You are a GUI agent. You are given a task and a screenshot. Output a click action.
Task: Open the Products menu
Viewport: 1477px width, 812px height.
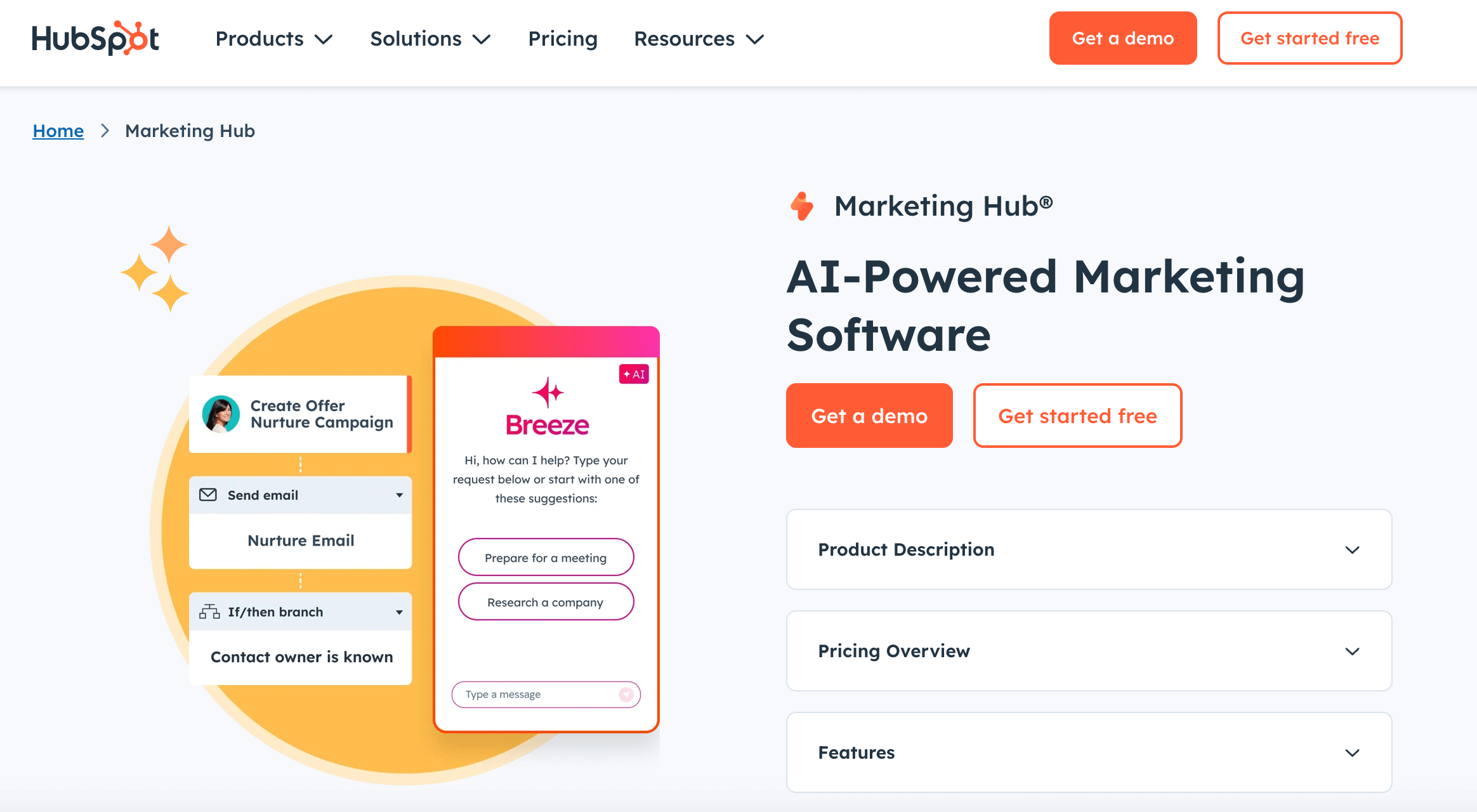273,39
